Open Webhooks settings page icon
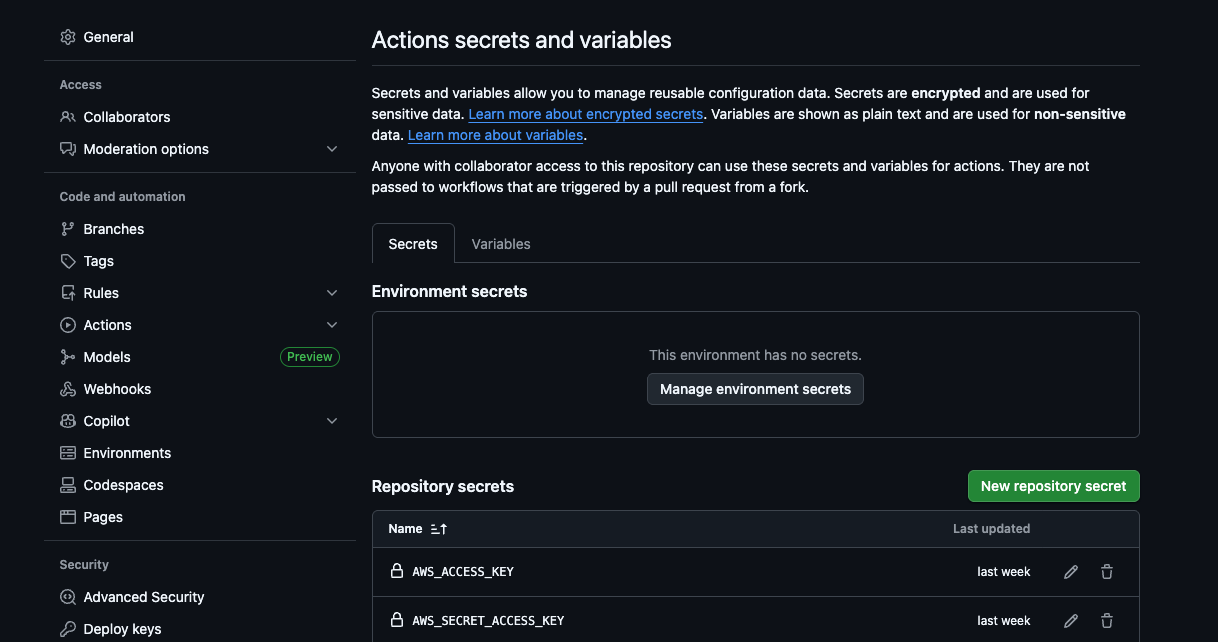The height and width of the screenshot is (642, 1218). click(x=68, y=389)
